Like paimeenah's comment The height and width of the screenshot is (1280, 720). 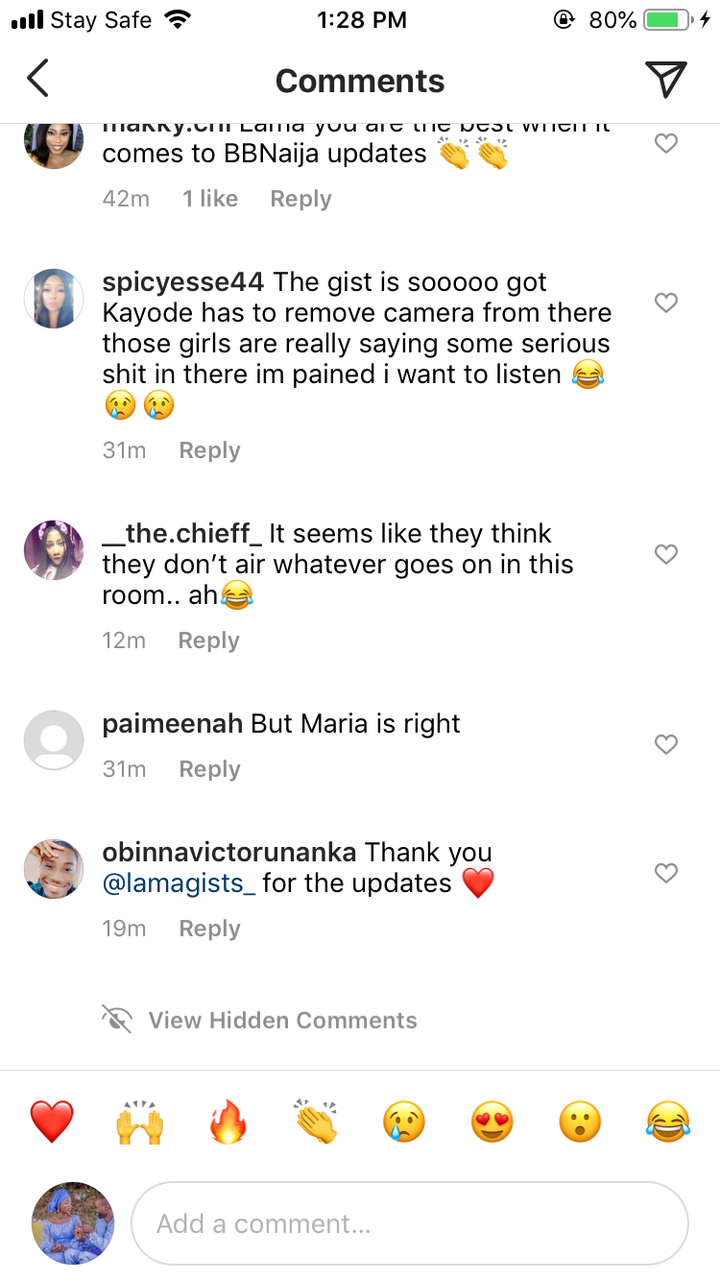[666, 744]
